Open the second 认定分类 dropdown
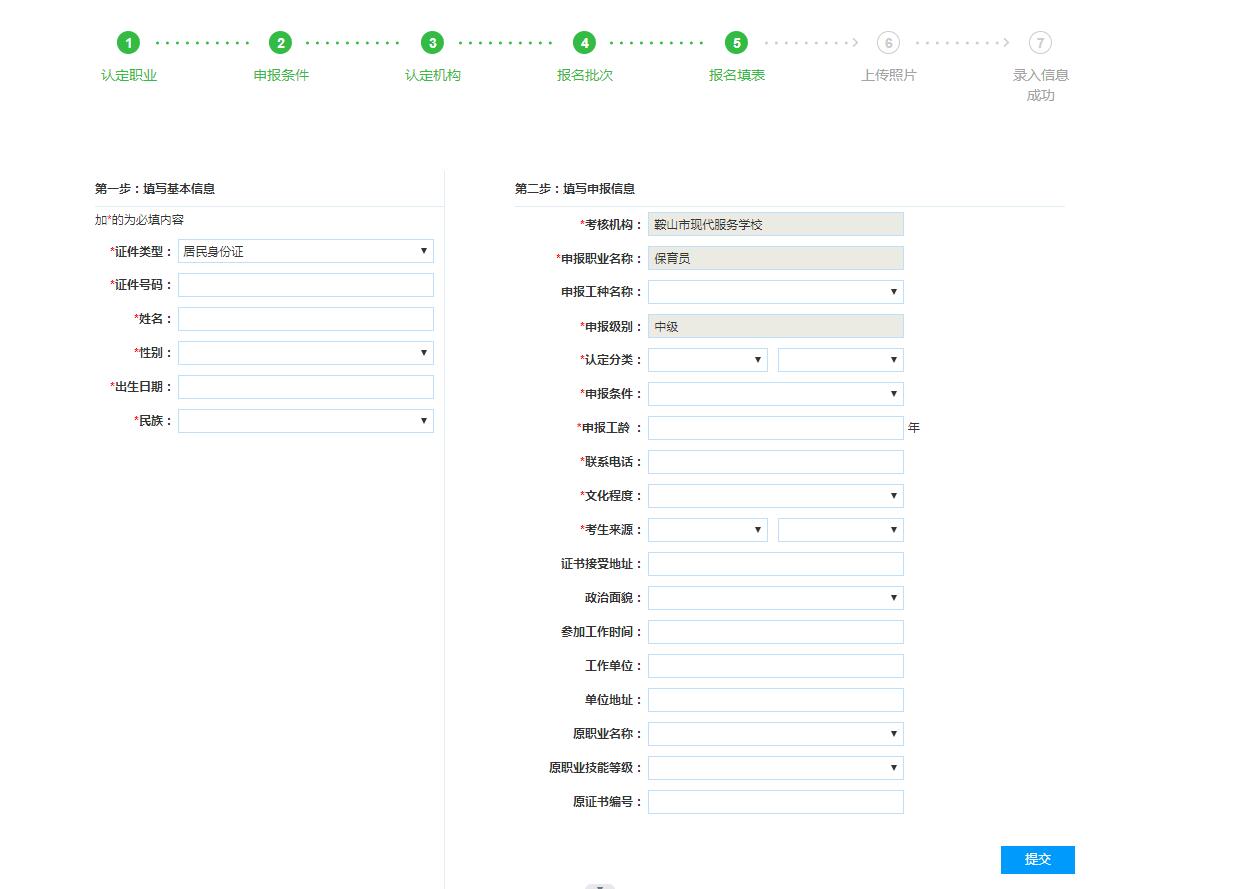1255x889 pixels. [841, 360]
